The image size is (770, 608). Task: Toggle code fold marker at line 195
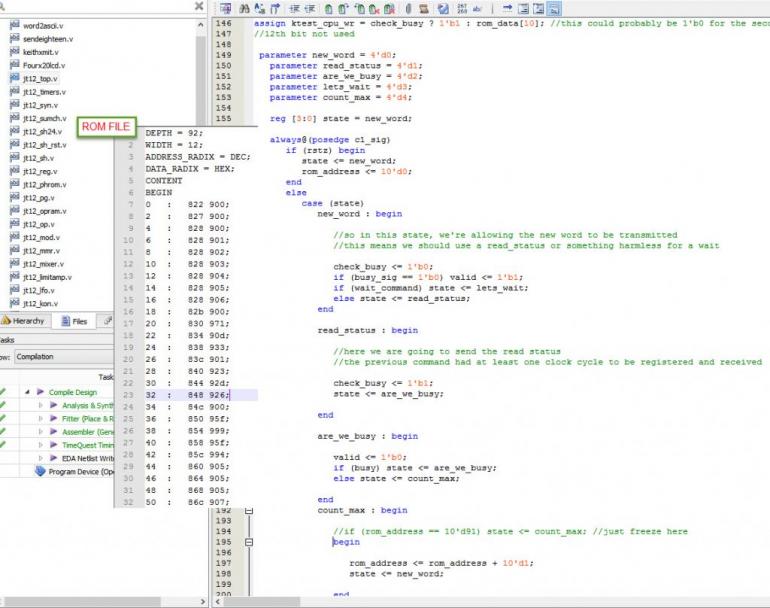[250, 542]
